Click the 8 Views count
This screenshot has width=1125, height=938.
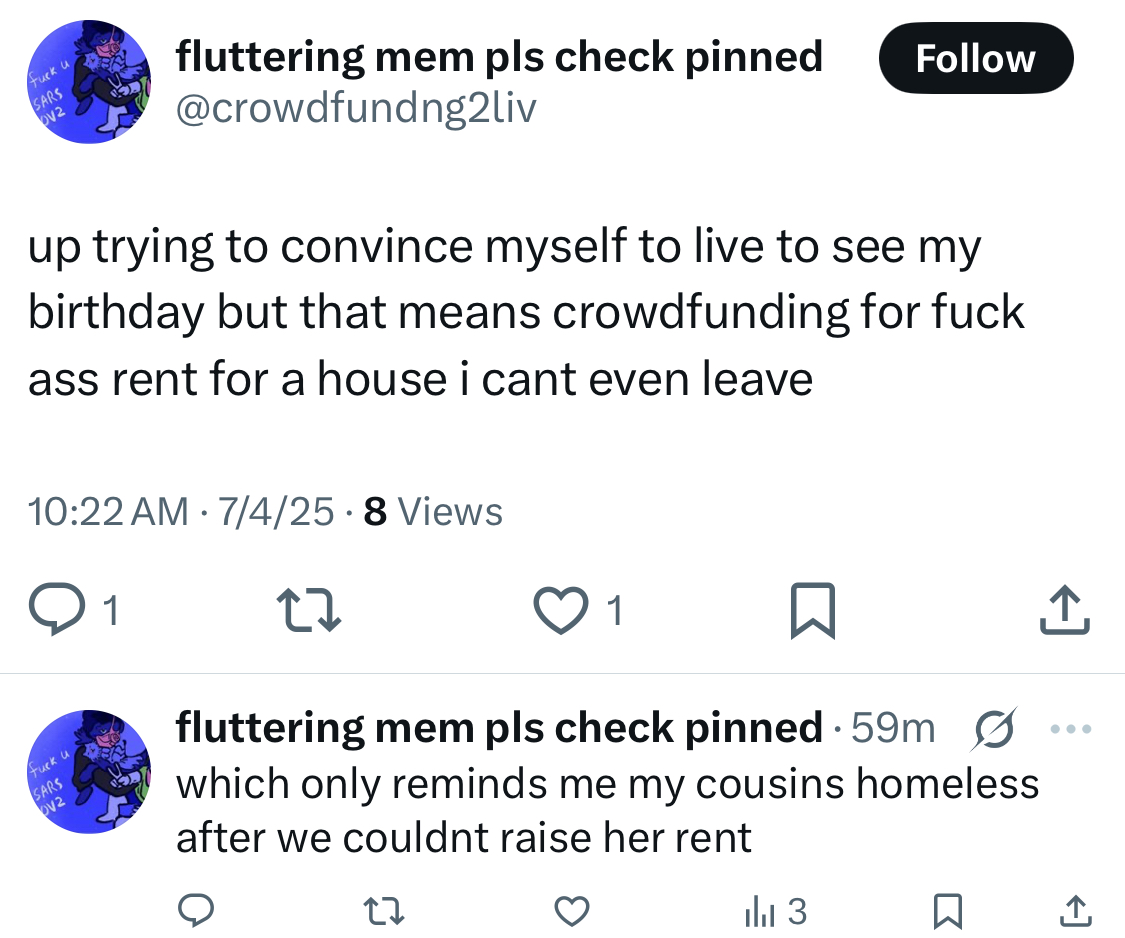pyautogui.click(x=433, y=512)
